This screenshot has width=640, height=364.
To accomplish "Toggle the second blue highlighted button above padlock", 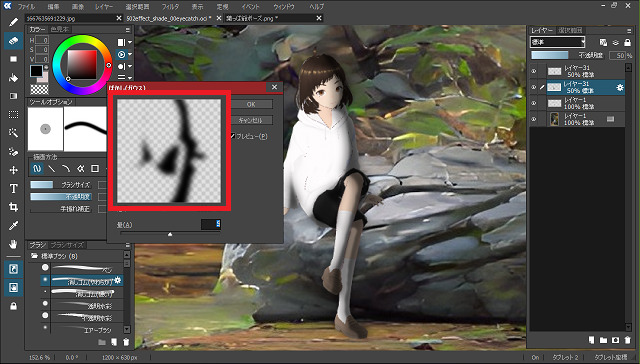I will [13, 288].
